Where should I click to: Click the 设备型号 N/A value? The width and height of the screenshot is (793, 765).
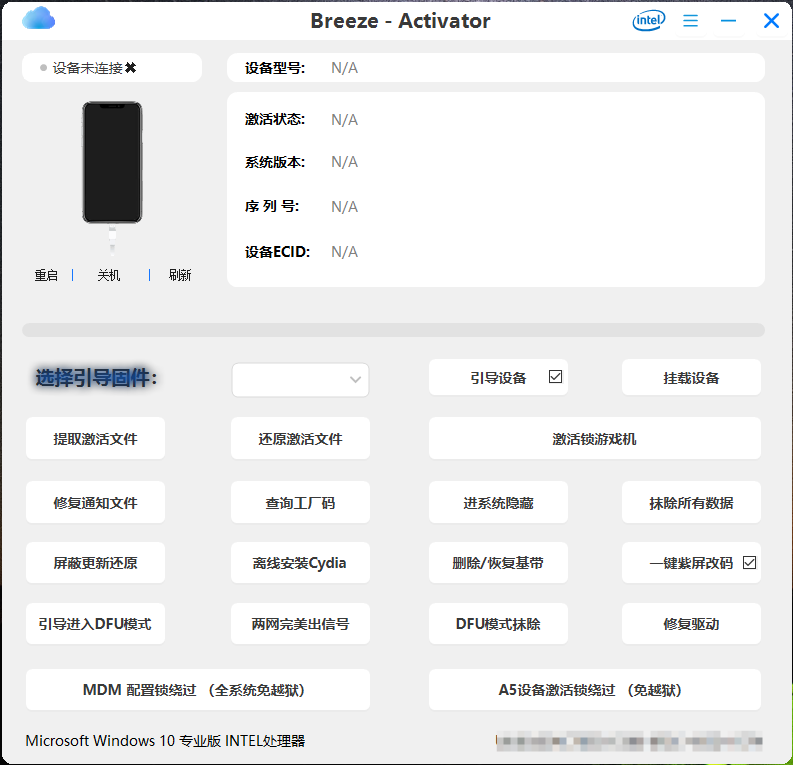[x=344, y=68]
